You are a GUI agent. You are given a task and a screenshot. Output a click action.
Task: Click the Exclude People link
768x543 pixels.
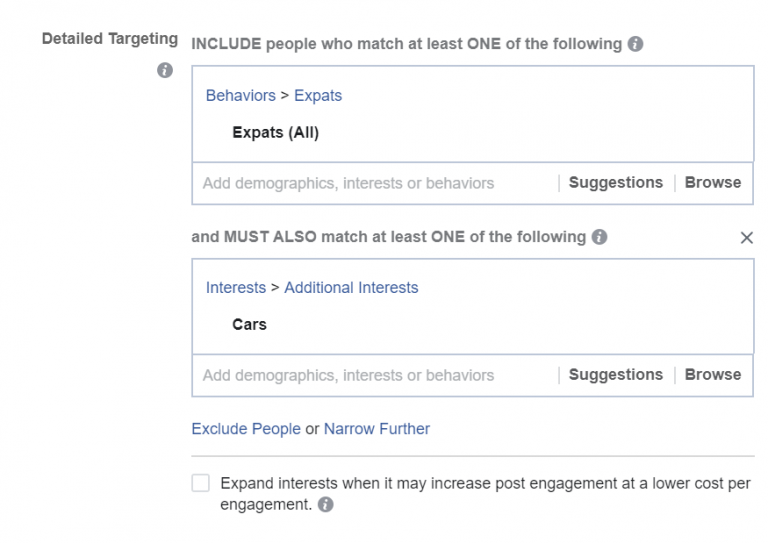[246, 429]
